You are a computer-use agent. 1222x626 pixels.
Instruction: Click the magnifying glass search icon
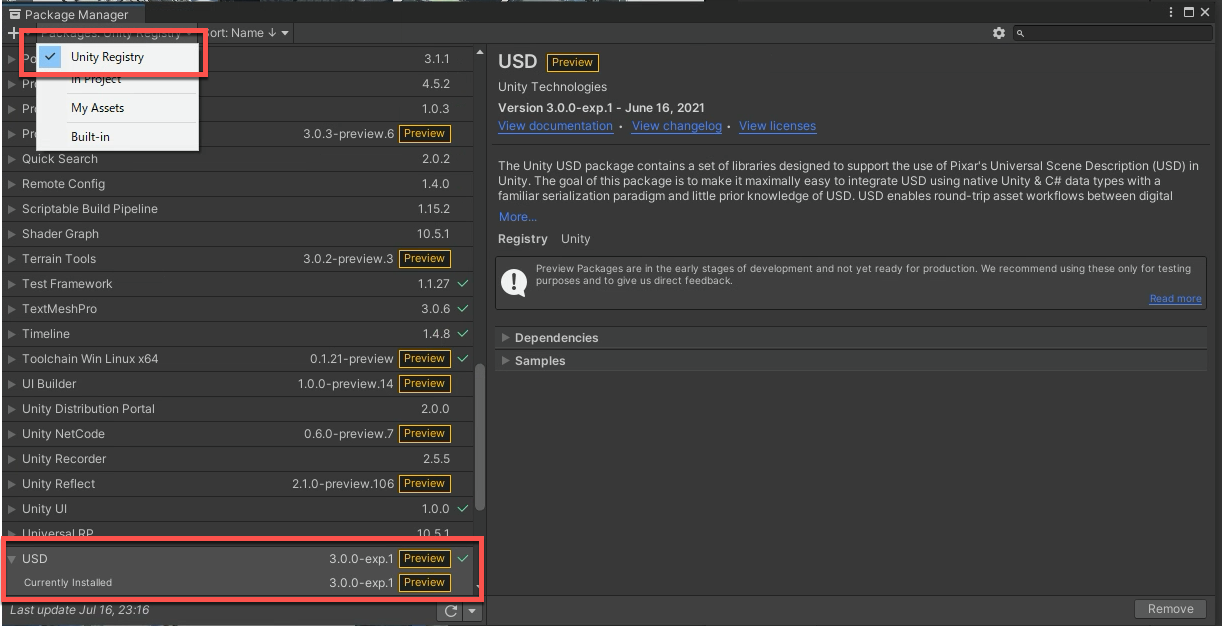click(x=1020, y=33)
